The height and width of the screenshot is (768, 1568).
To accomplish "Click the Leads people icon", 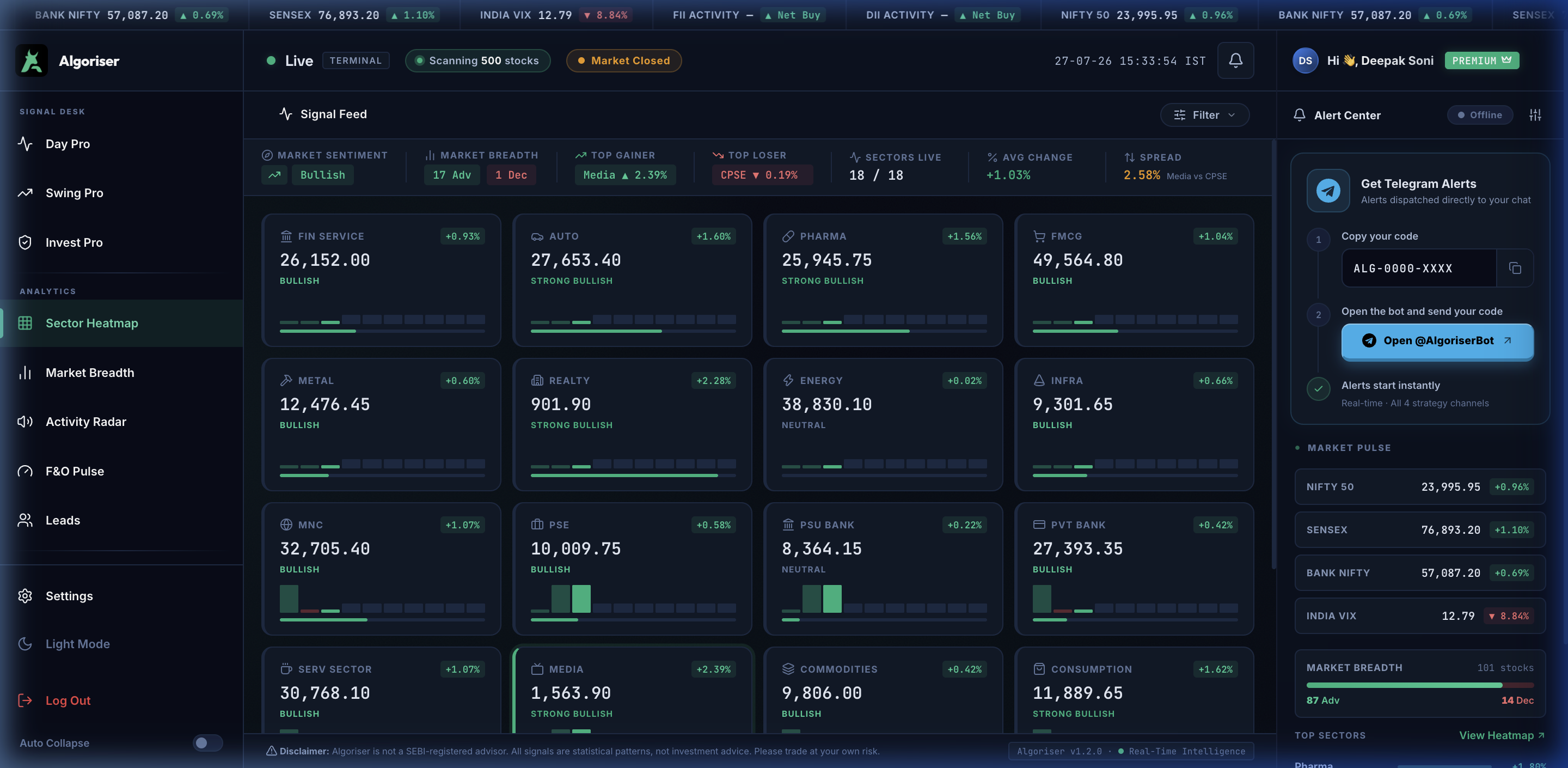I will pos(25,520).
